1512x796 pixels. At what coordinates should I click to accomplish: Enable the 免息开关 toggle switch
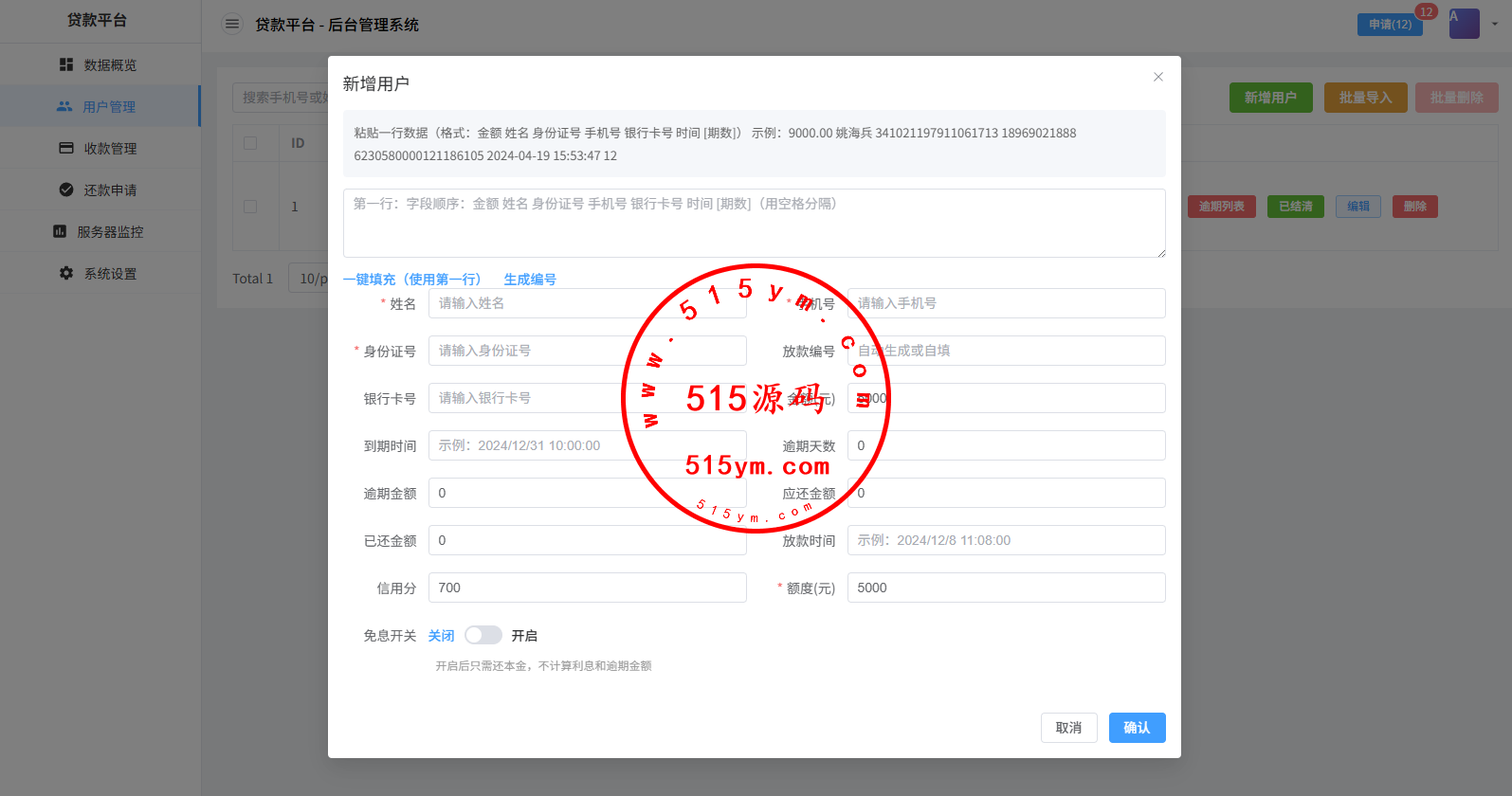(483, 635)
